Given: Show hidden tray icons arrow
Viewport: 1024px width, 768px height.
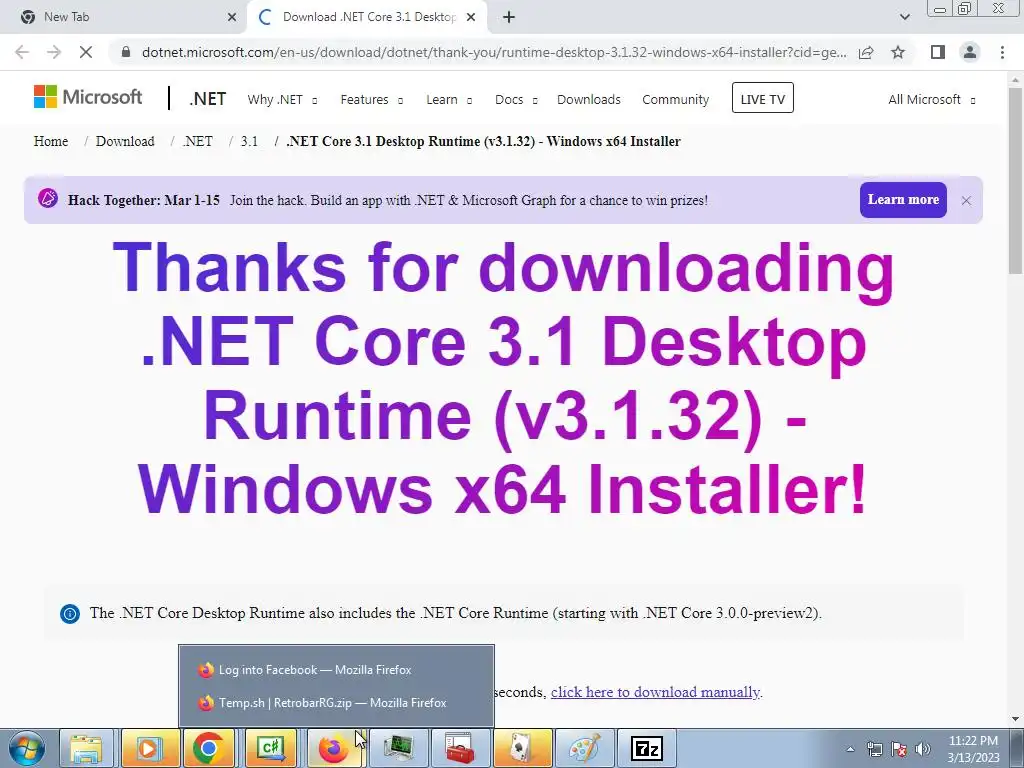Looking at the screenshot, I should pyautogui.click(x=850, y=749).
